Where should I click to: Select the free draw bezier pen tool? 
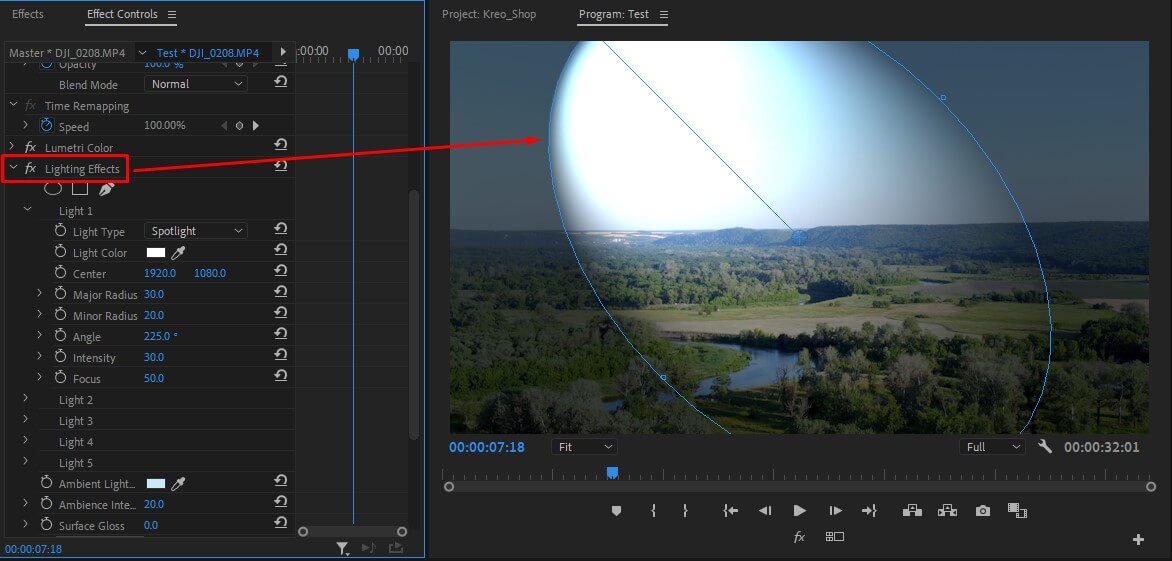pos(106,189)
